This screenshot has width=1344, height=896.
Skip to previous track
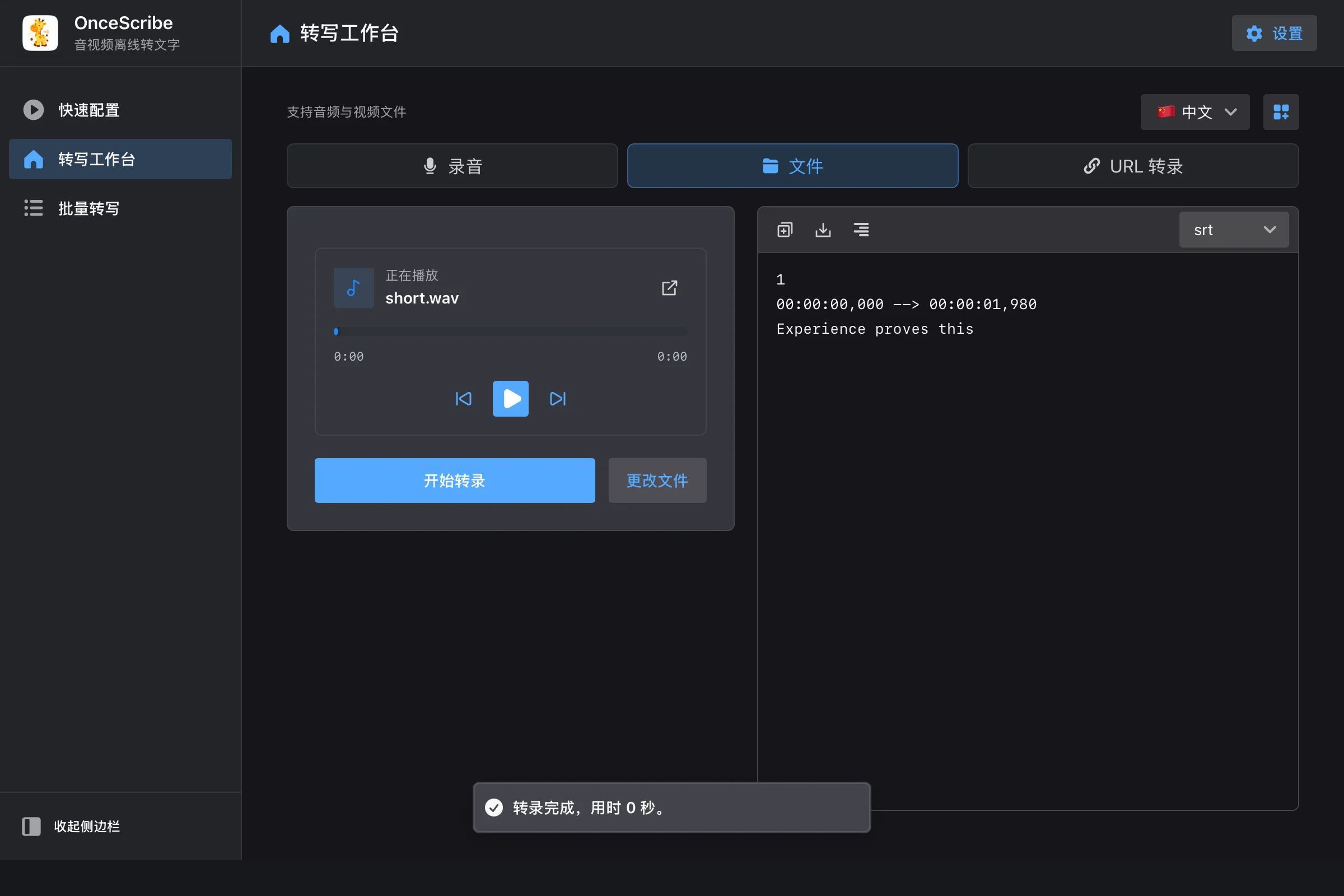point(464,399)
